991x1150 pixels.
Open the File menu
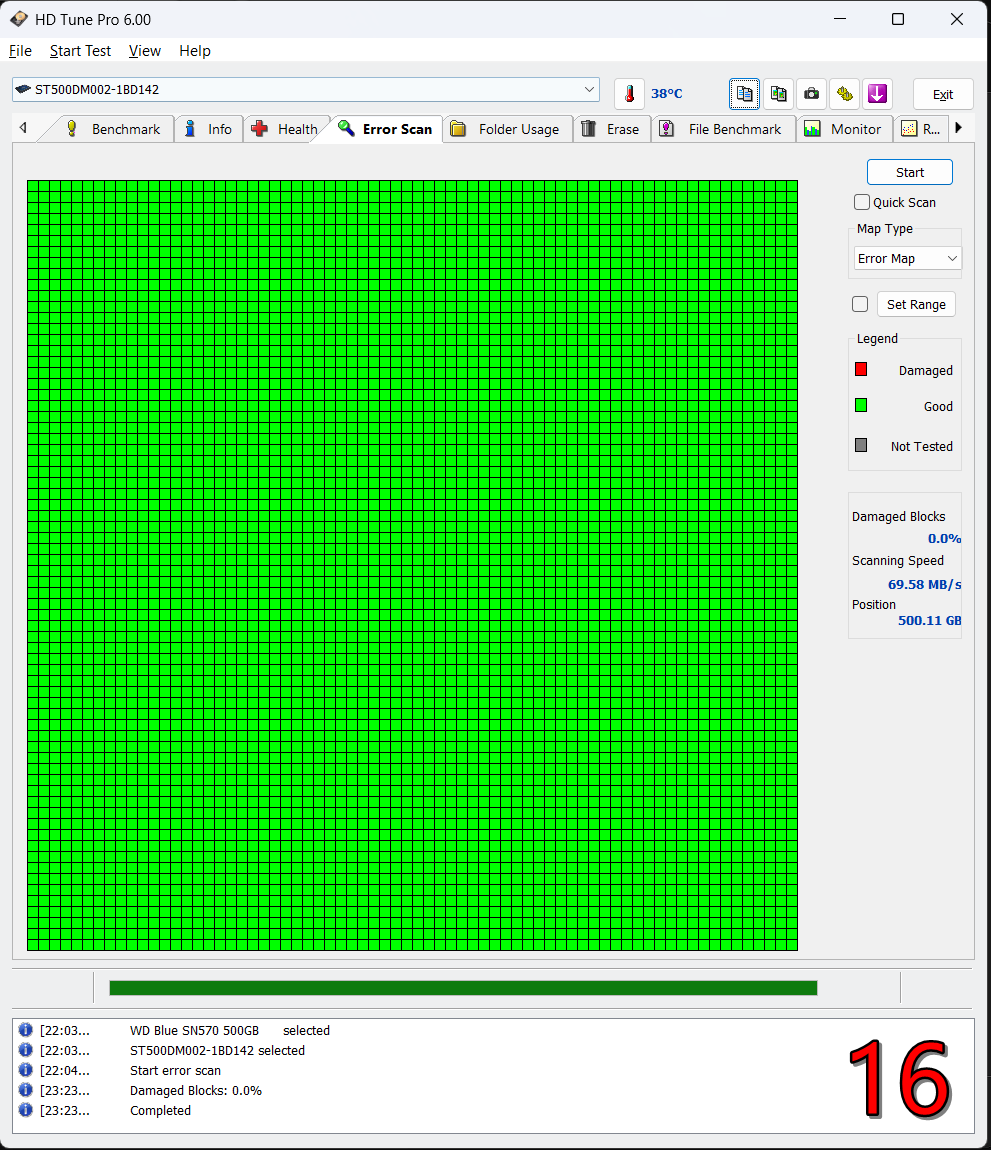20,51
